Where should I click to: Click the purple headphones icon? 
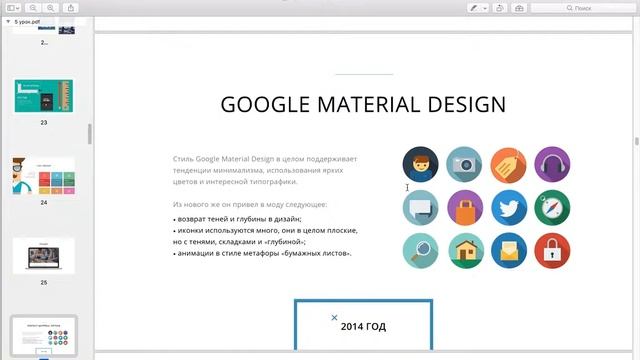tap(552, 164)
